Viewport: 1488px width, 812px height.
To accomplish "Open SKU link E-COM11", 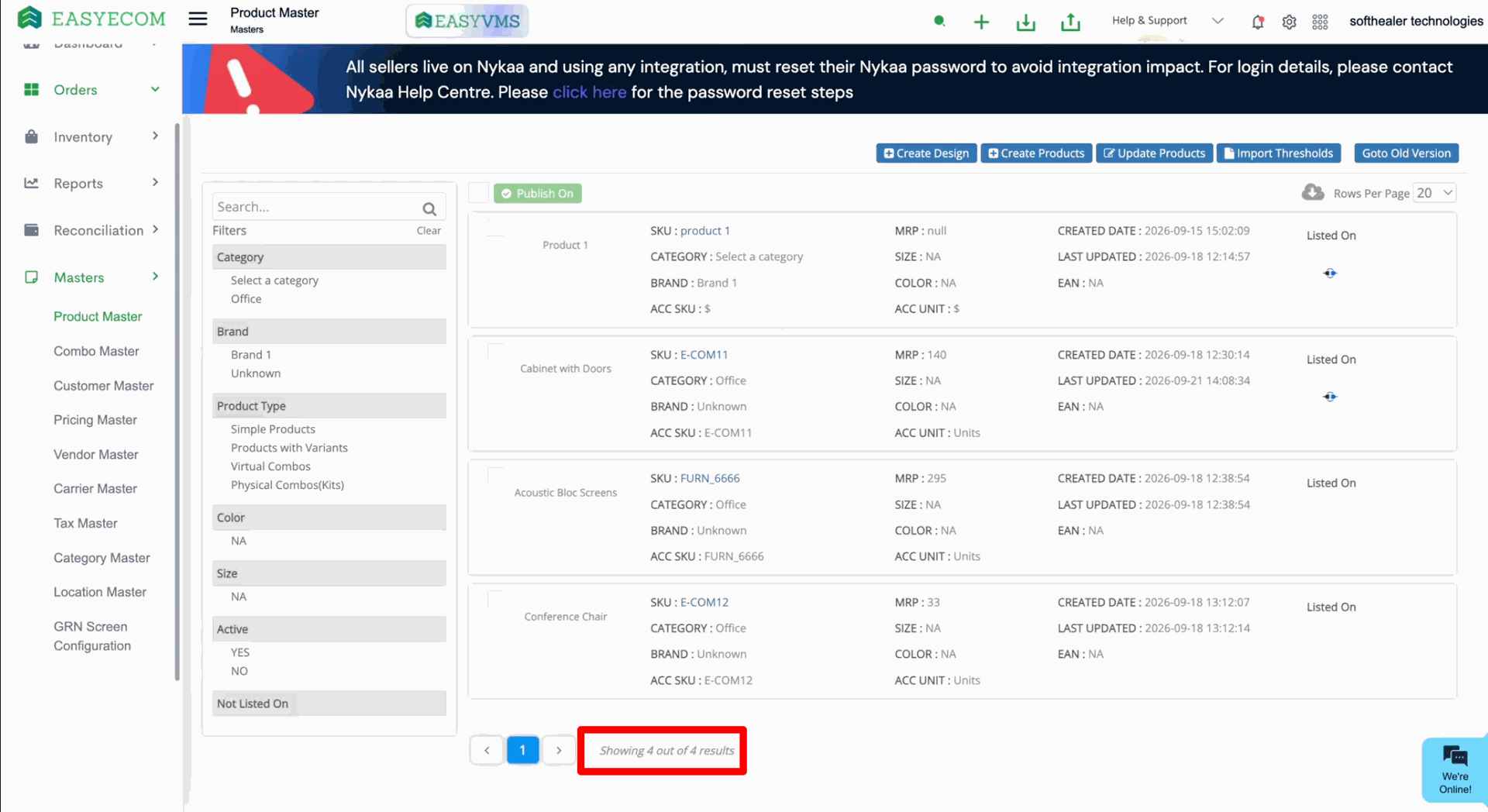I will (x=704, y=355).
